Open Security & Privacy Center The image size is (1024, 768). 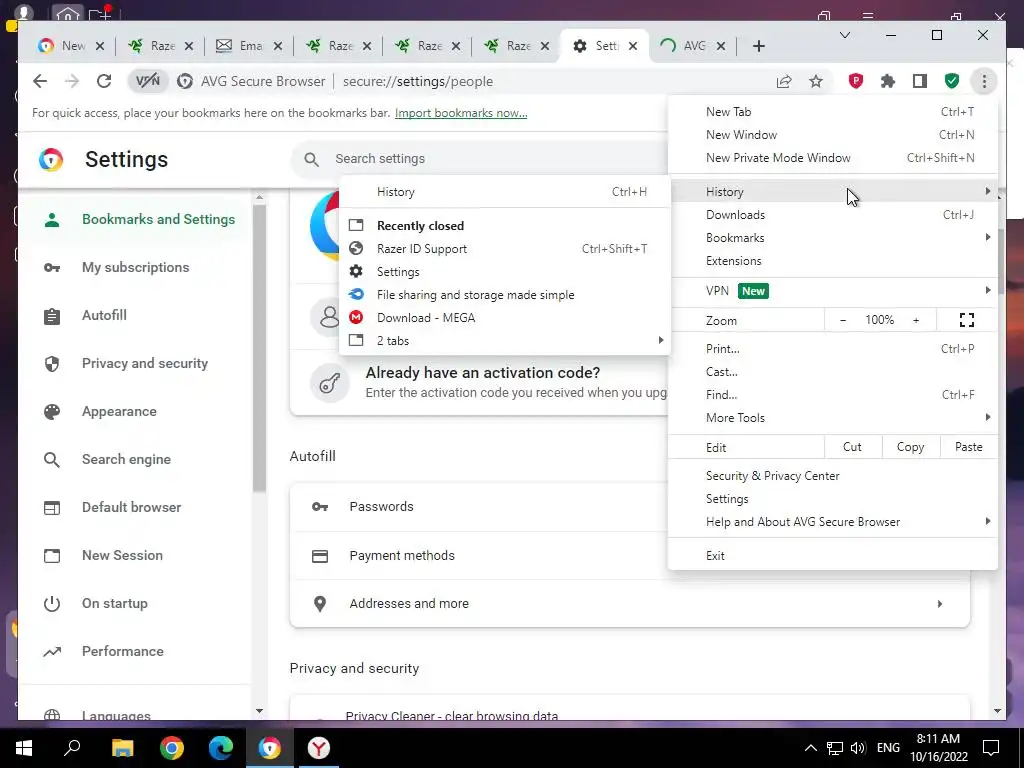tap(833, 475)
